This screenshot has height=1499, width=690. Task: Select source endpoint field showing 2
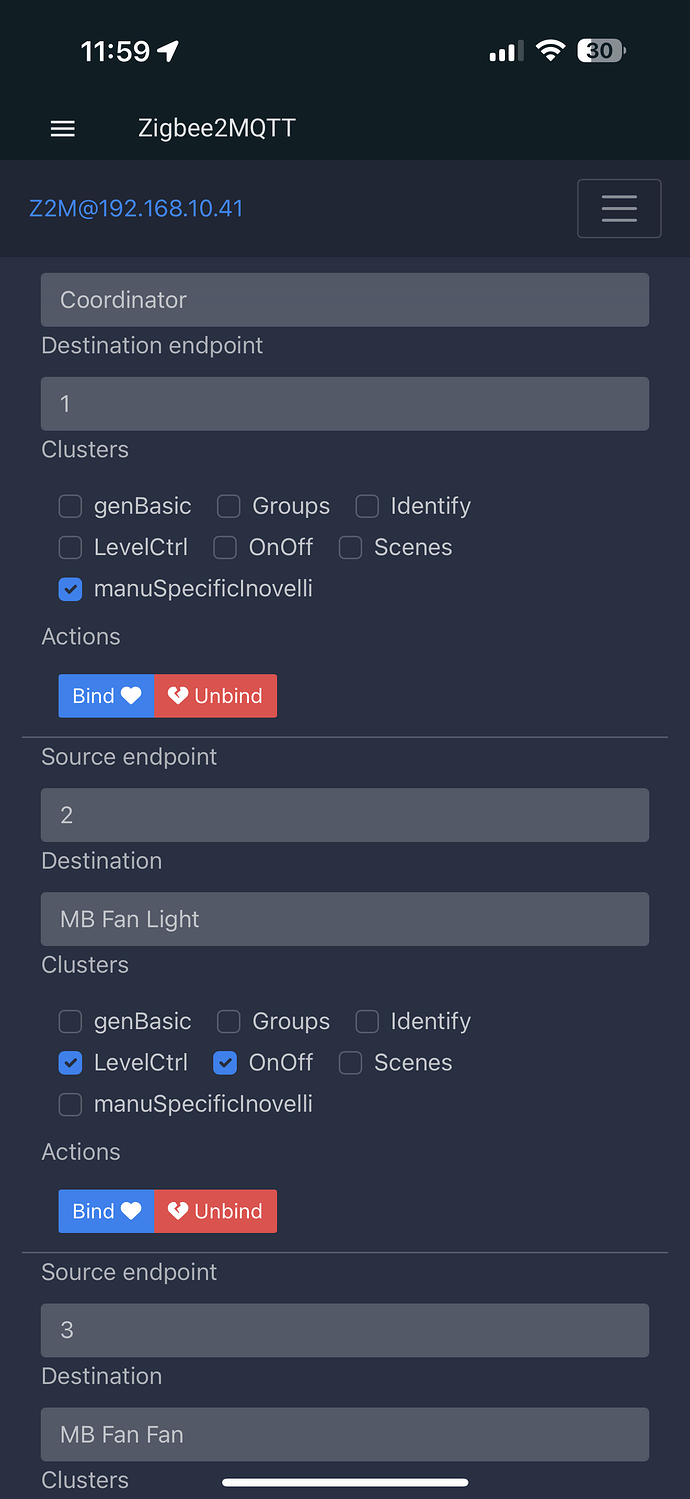345,815
